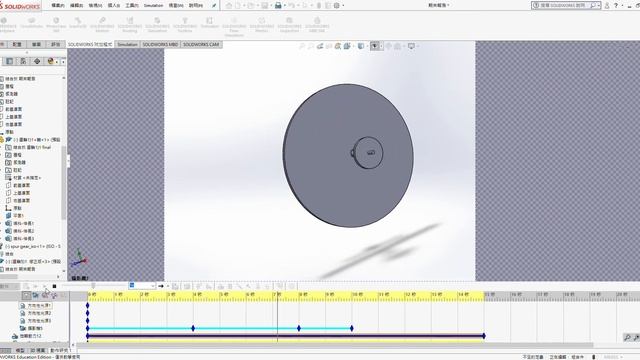The width and height of the screenshot is (640, 360).
Task: Click the SOLIDWORKS Routing add-in icon
Action: coord(130,25)
